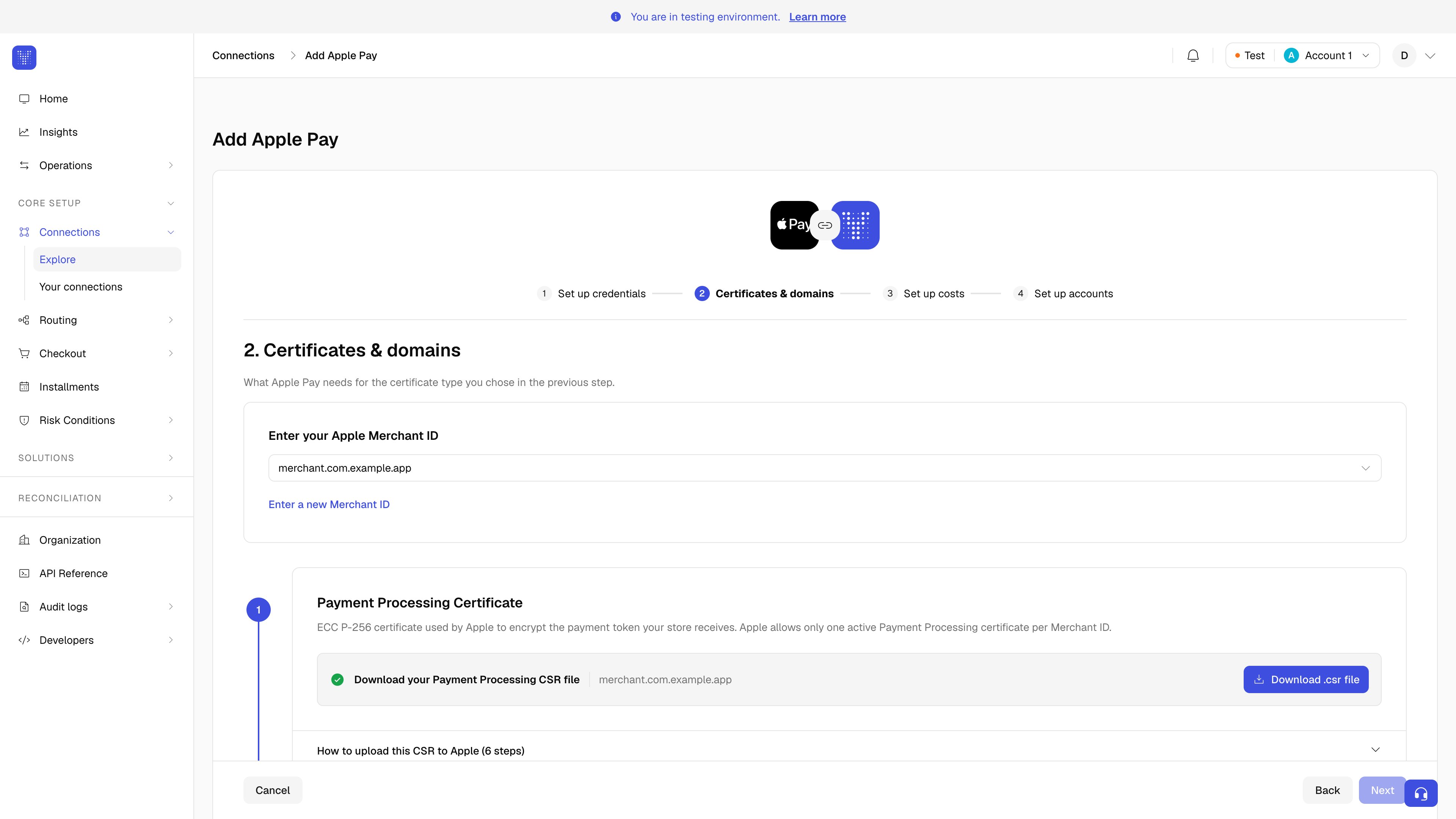Click the Developers code icon
The image size is (1456, 819).
(x=24, y=640)
